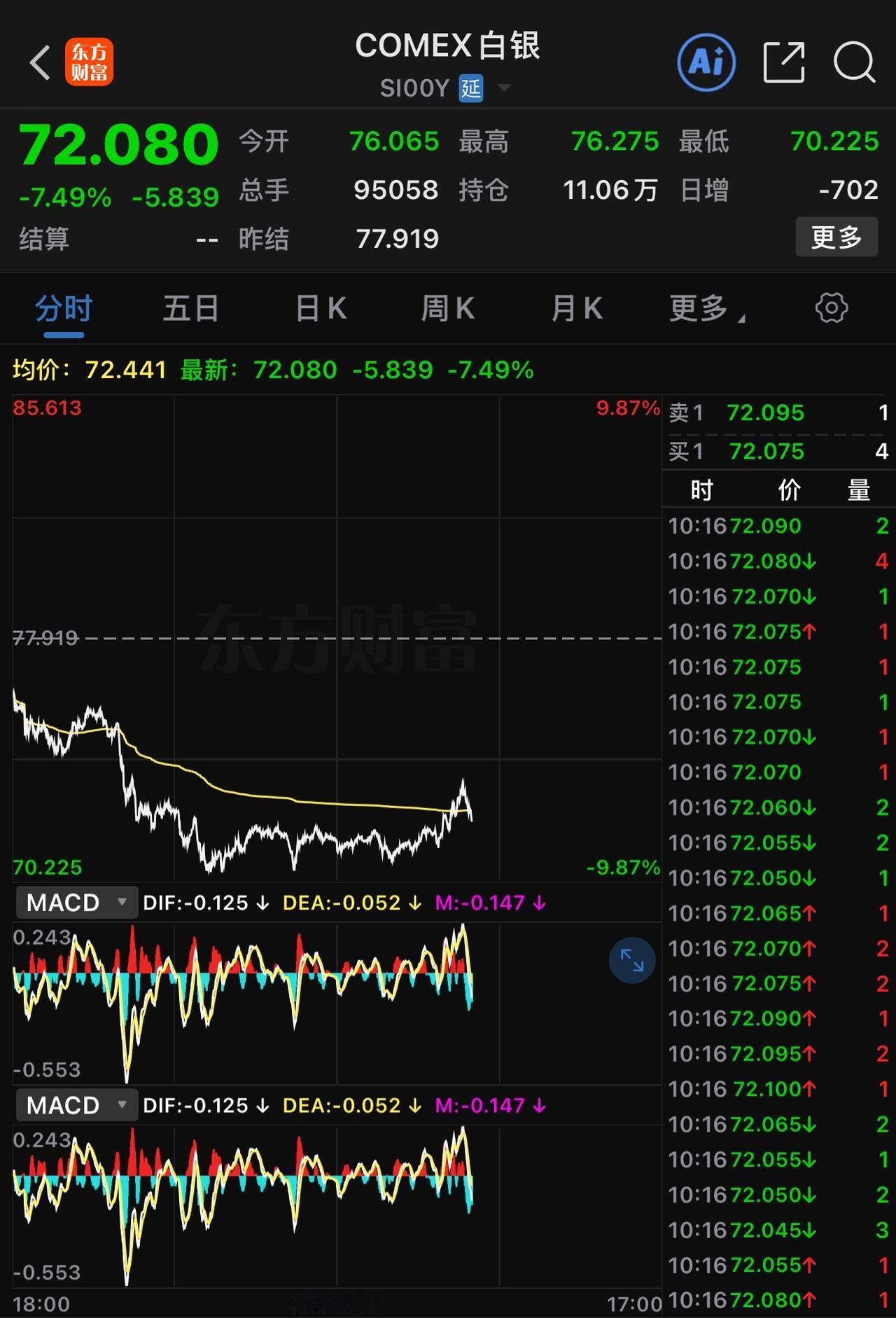This screenshot has width=896, height=1318.
Task: Open the lower MACD indicator dropdown
Action: click(x=77, y=1106)
